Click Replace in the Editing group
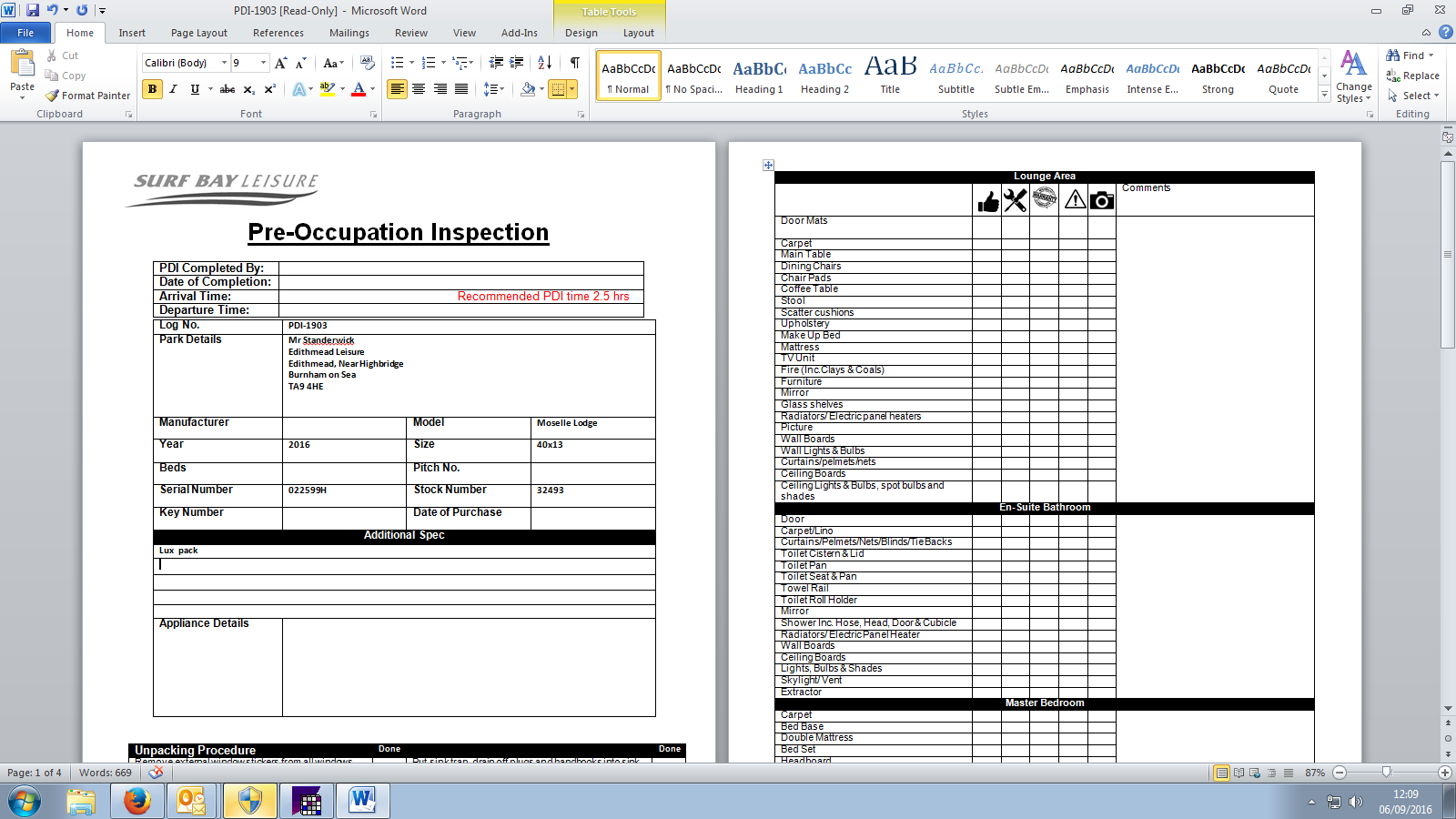 (1412, 76)
